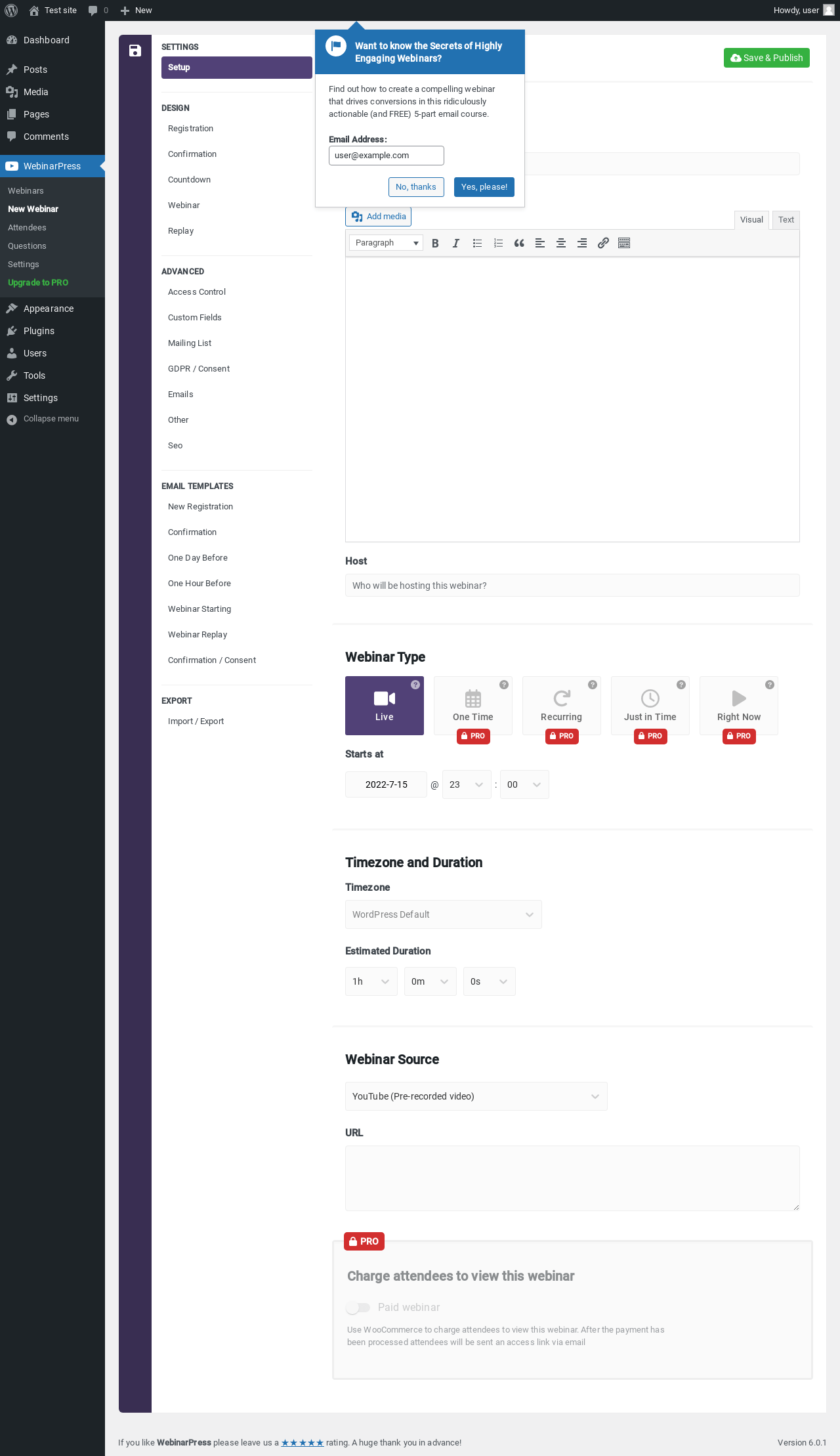Open Upgrade to PRO in sidebar

[x=38, y=282]
